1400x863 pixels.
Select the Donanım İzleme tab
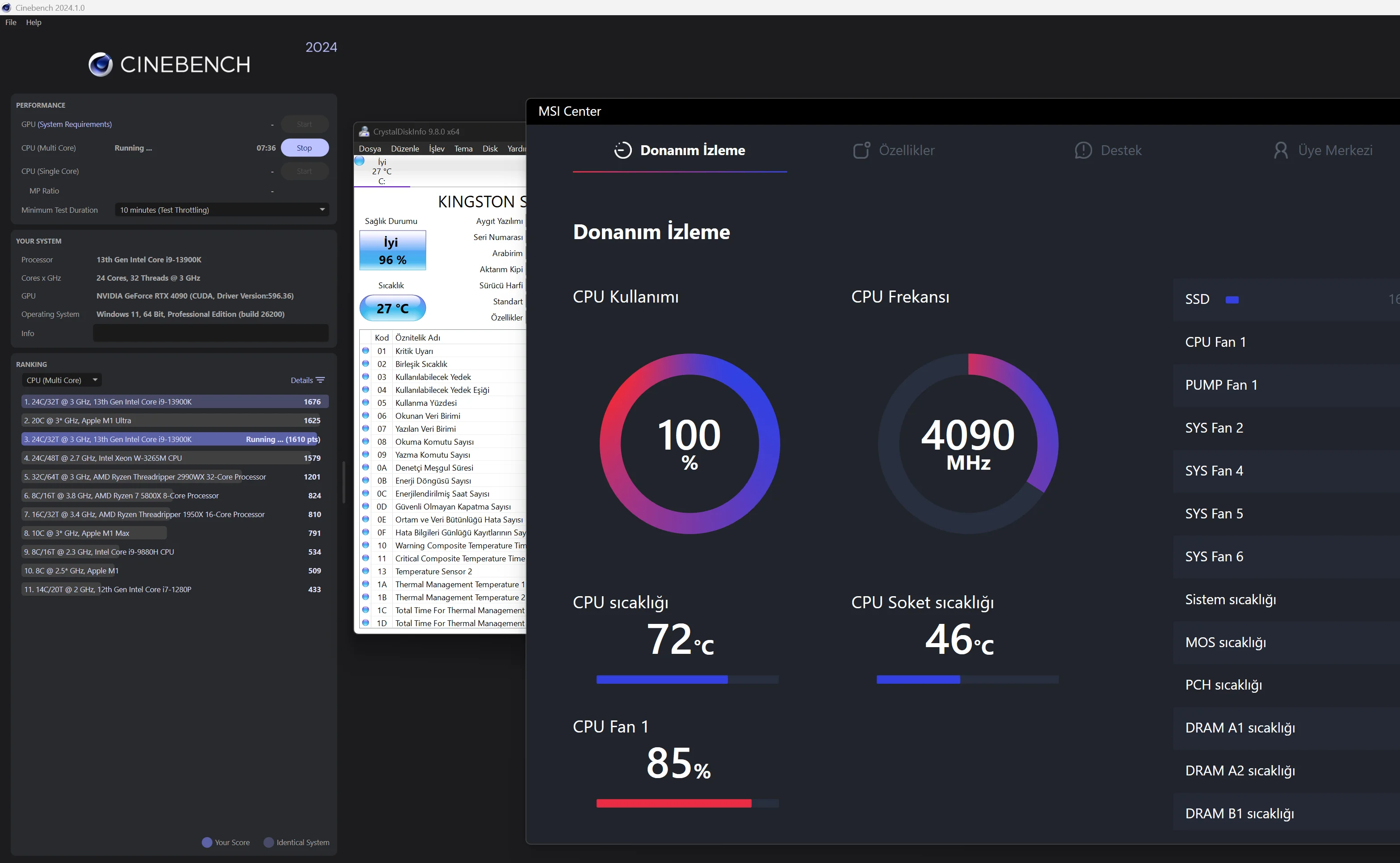(680, 150)
